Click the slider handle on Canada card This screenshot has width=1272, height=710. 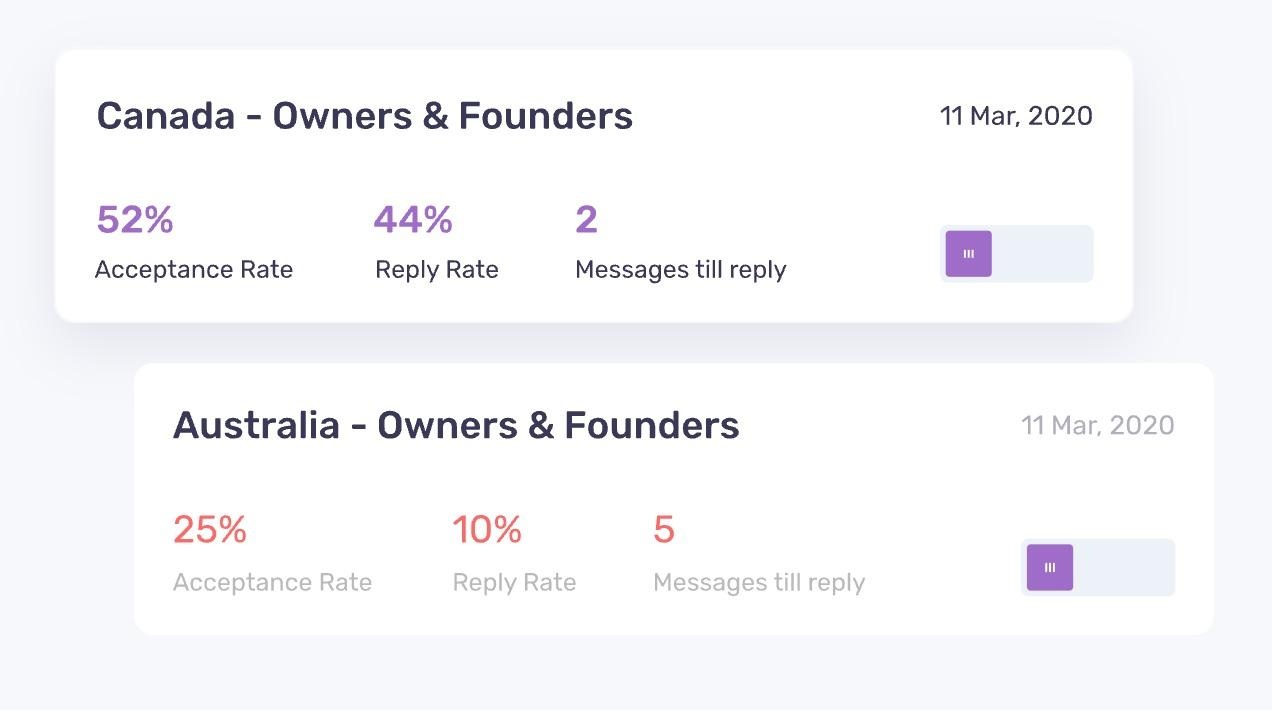[967, 253]
